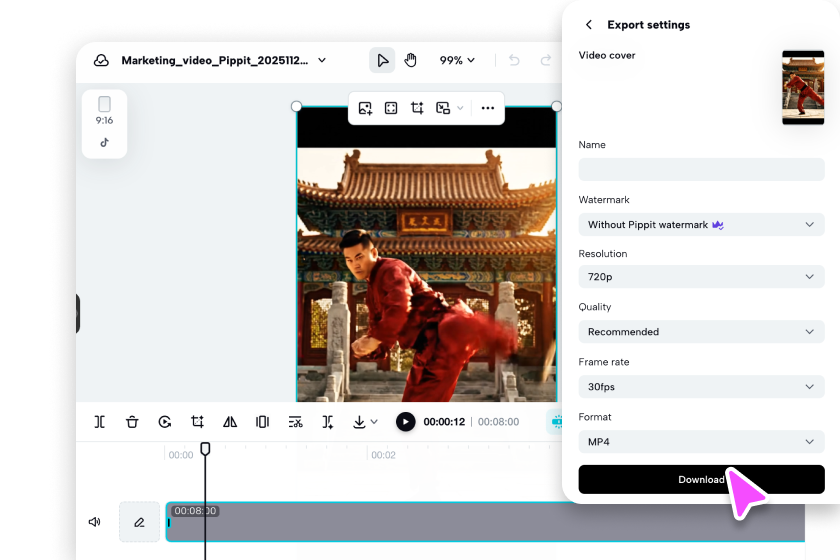840x560 pixels.
Task: Open the 99% zoom level dropdown
Action: pyautogui.click(x=457, y=60)
